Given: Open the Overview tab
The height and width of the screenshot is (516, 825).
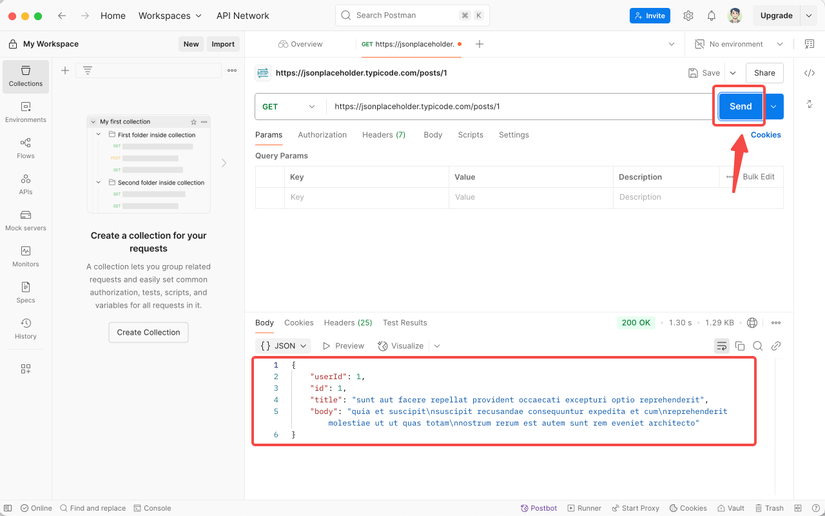Looking at the screenshot, I should pyautogui.click(x=300, y=44).
